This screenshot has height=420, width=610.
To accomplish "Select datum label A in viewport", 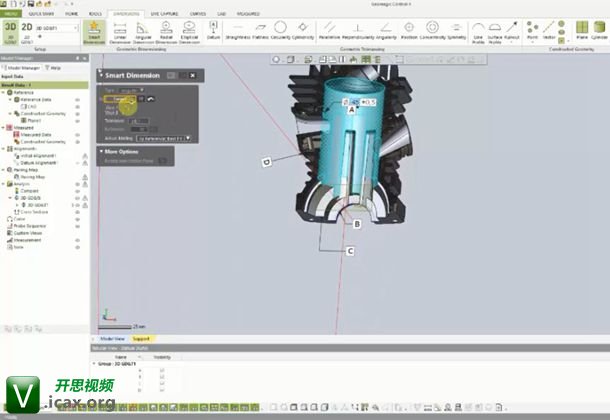I will [x=352, y=110].
